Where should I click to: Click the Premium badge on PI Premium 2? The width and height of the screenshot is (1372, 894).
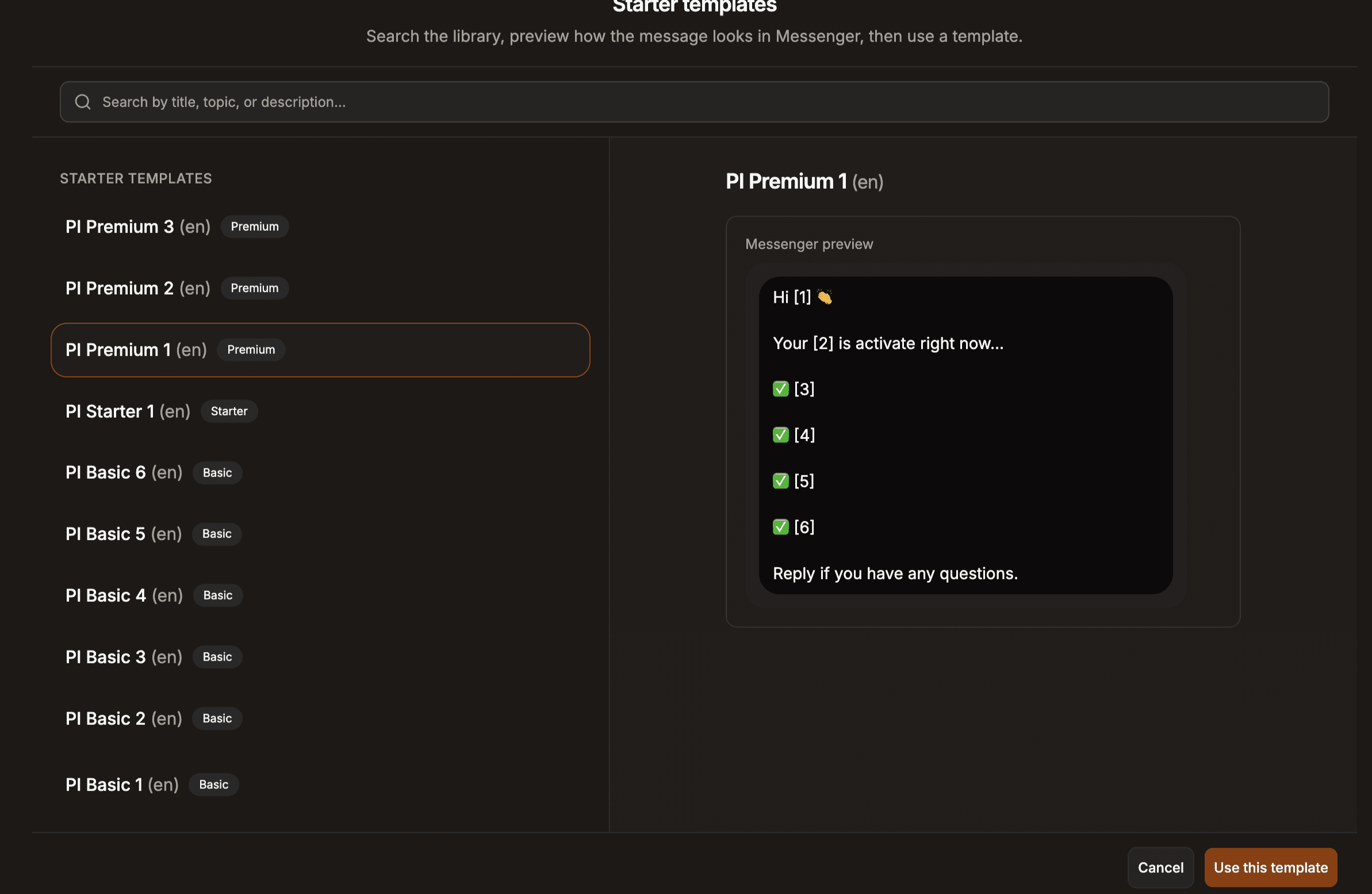click(254, 288)
